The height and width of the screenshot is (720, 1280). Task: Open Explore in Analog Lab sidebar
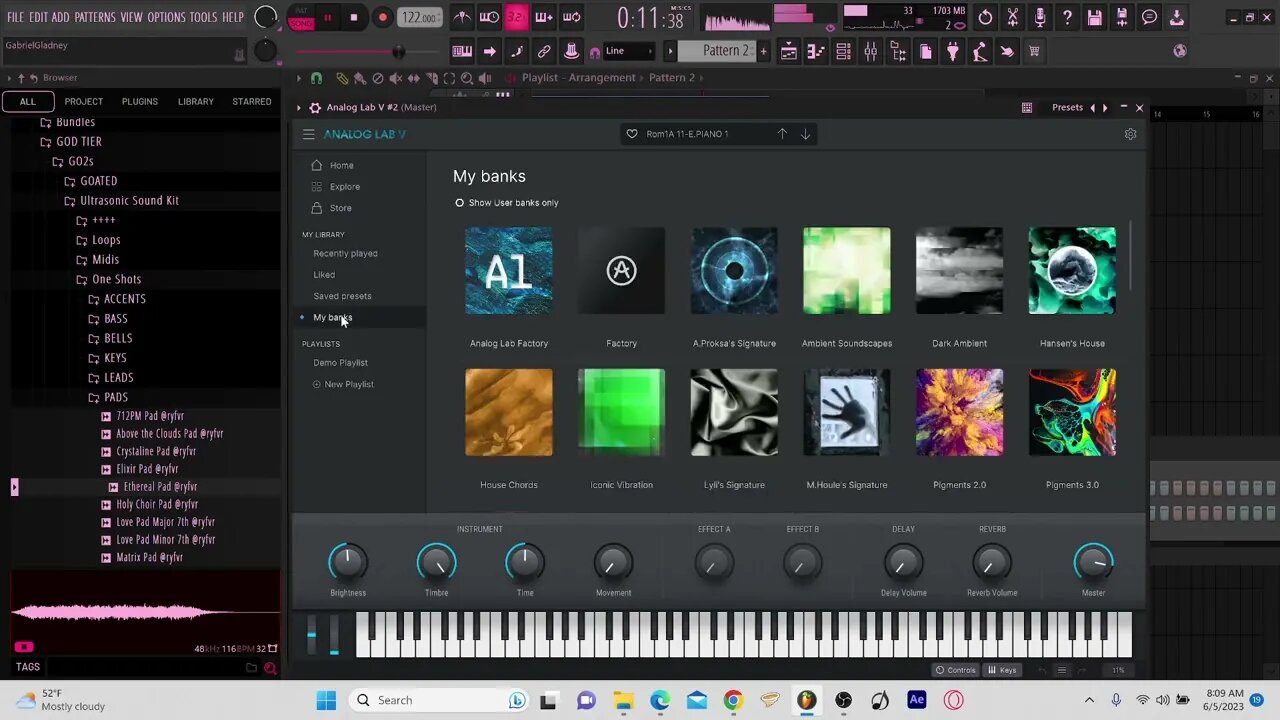[345, 187]
